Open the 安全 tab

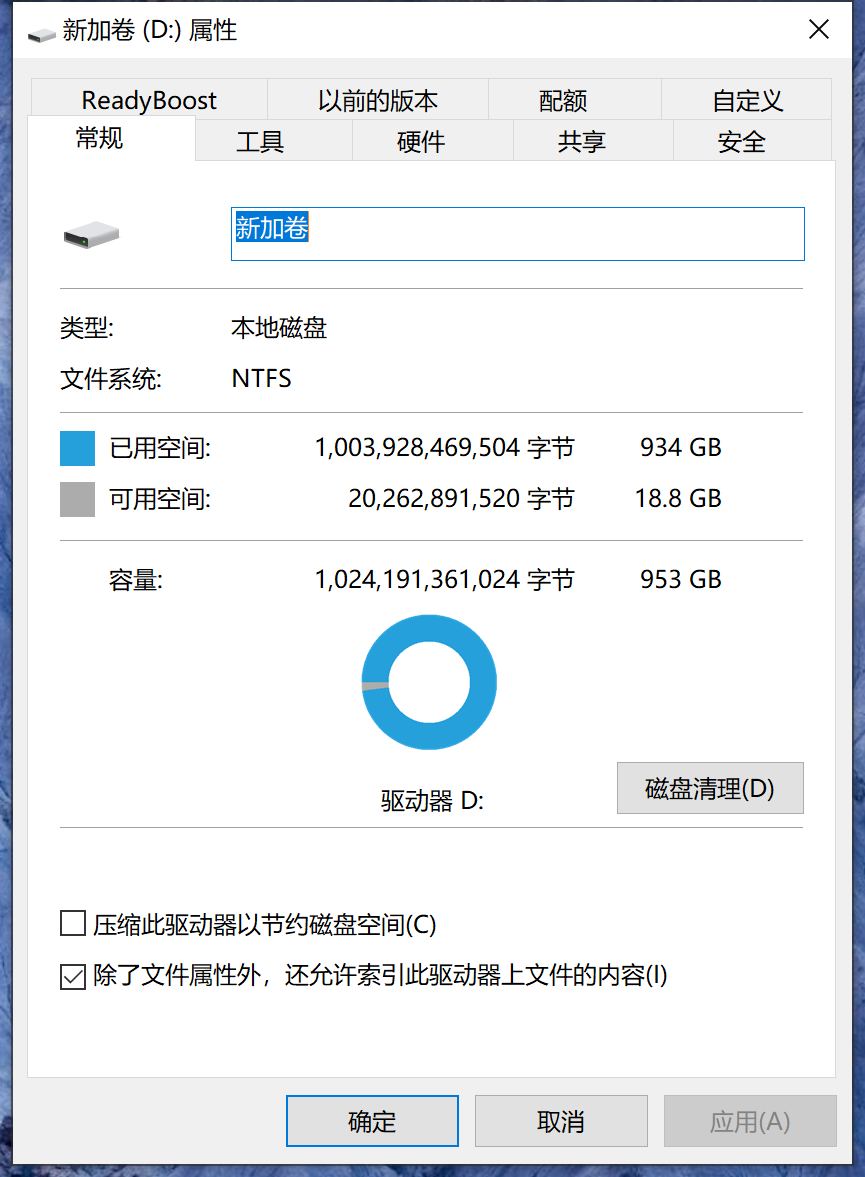(x=741, y=142)
